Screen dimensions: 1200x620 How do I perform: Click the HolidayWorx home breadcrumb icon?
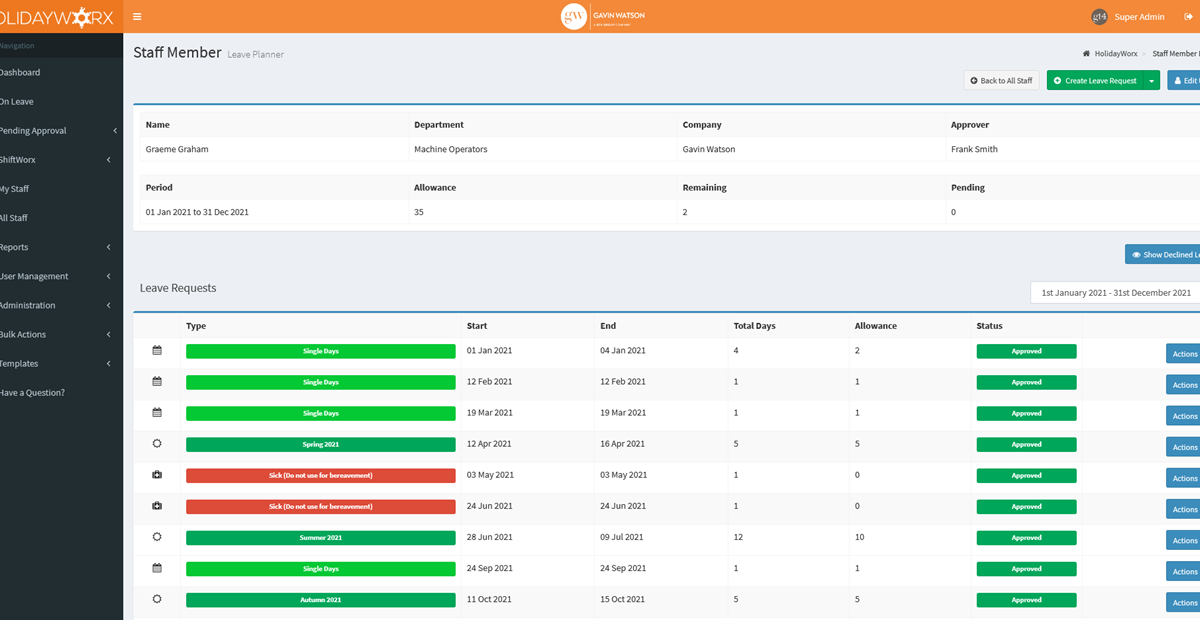coord(1086,53)
